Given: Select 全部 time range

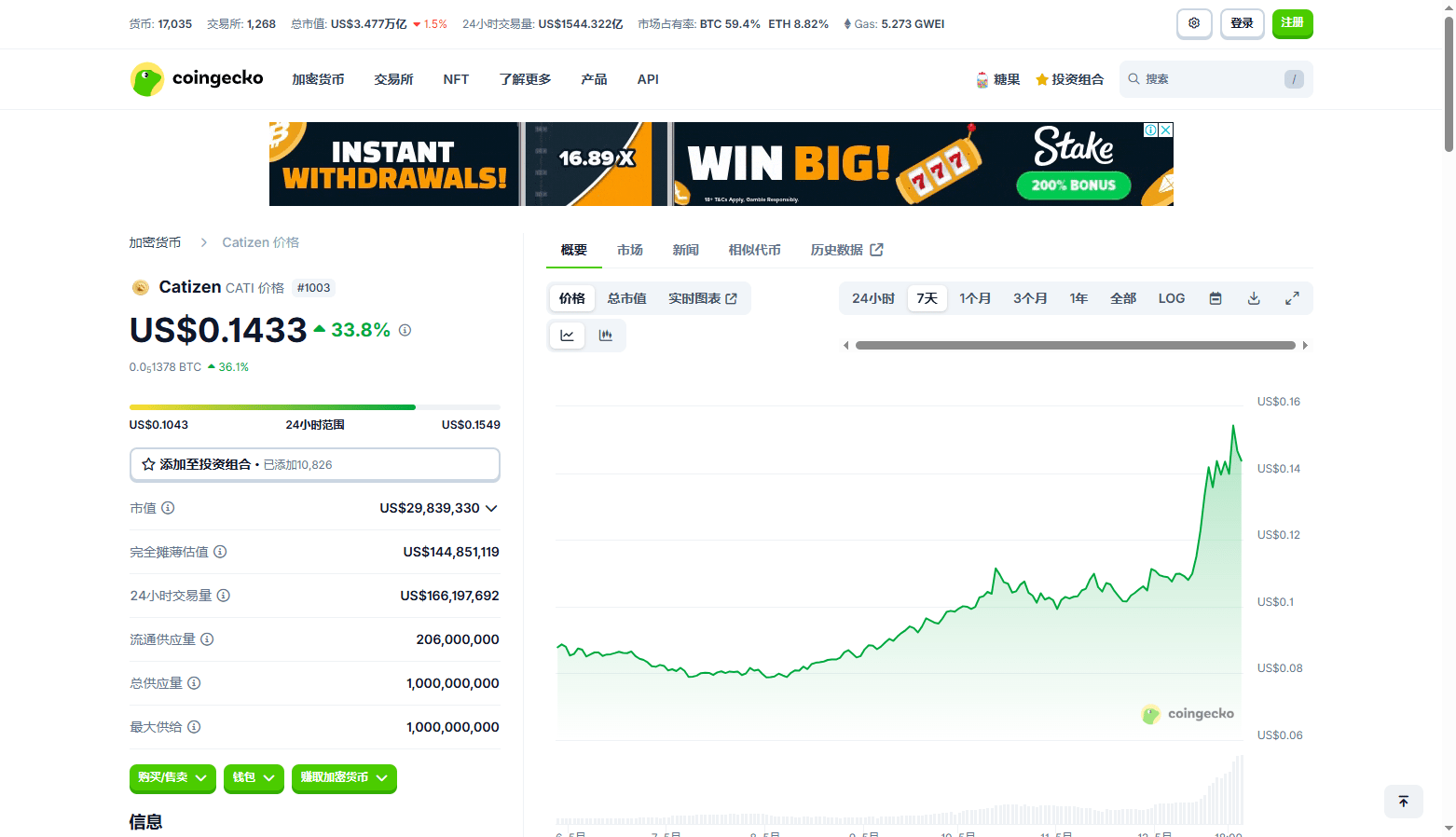Looking at the screenshot, I should tap(1123, 298).
